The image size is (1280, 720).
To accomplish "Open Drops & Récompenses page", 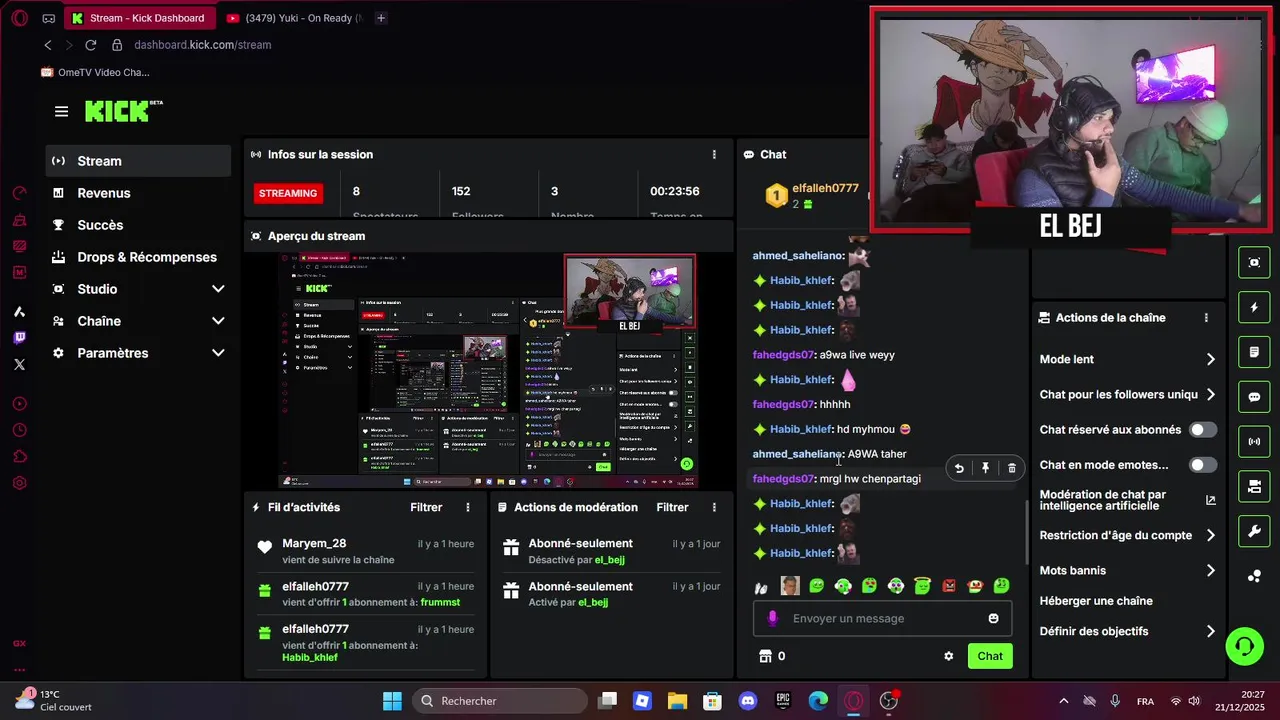I will point(138,257).
